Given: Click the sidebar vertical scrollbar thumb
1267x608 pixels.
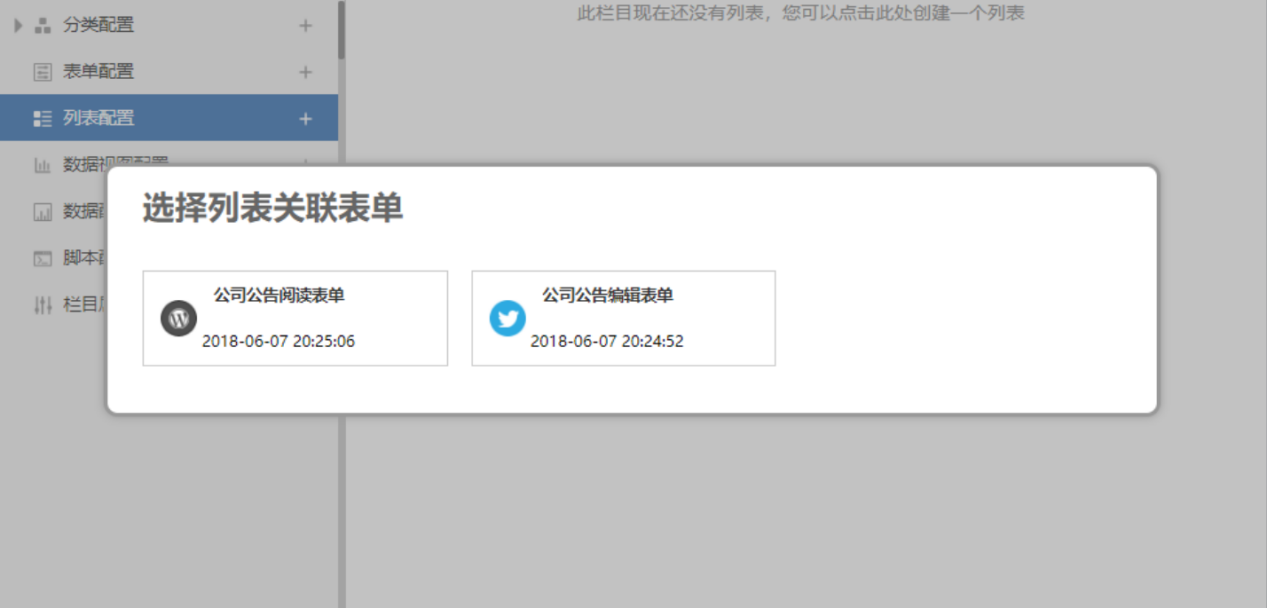Looking at the screenshot, I should [x=342, y=30].
